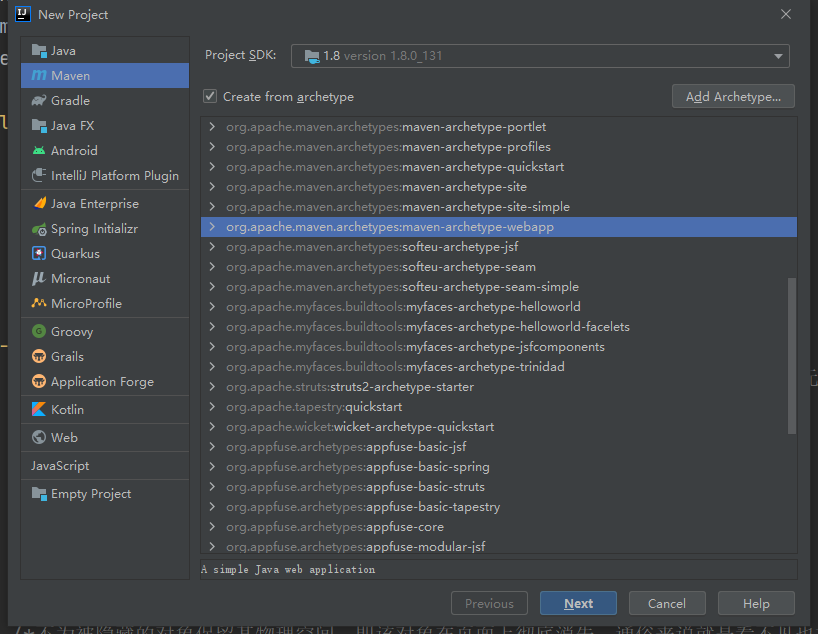Viewport: 818px width, 634px height.
Task: Click the Micronaut mu icon
Action: tap(39, 279)
